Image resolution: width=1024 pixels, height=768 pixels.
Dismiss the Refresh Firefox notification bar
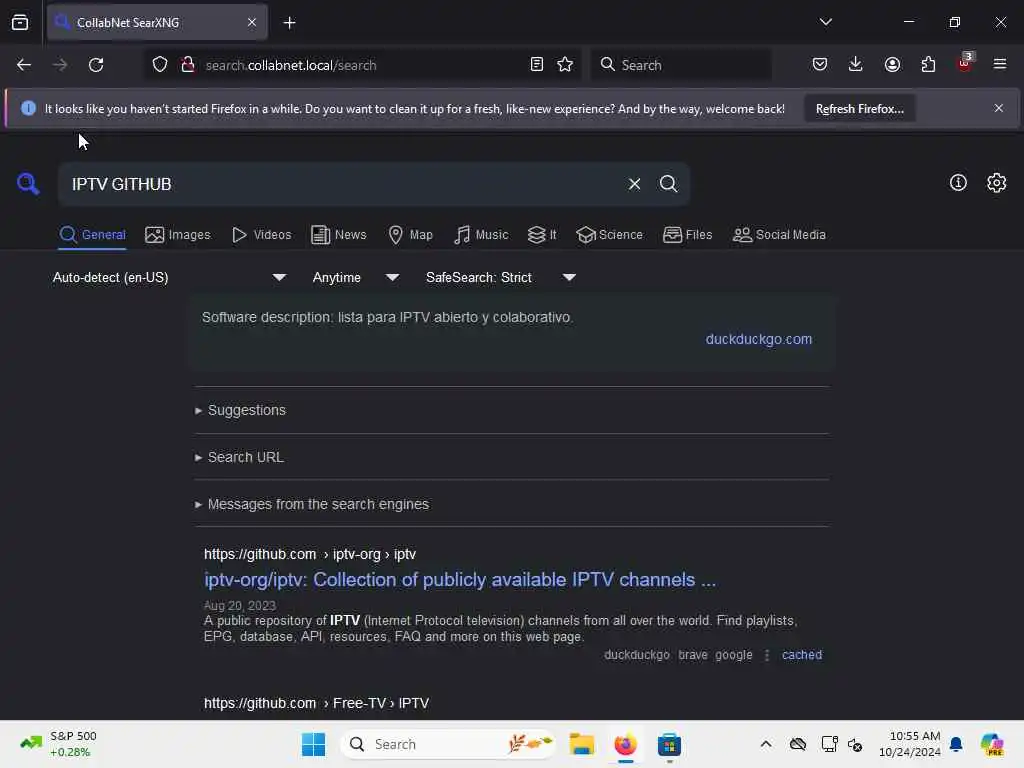999,108
